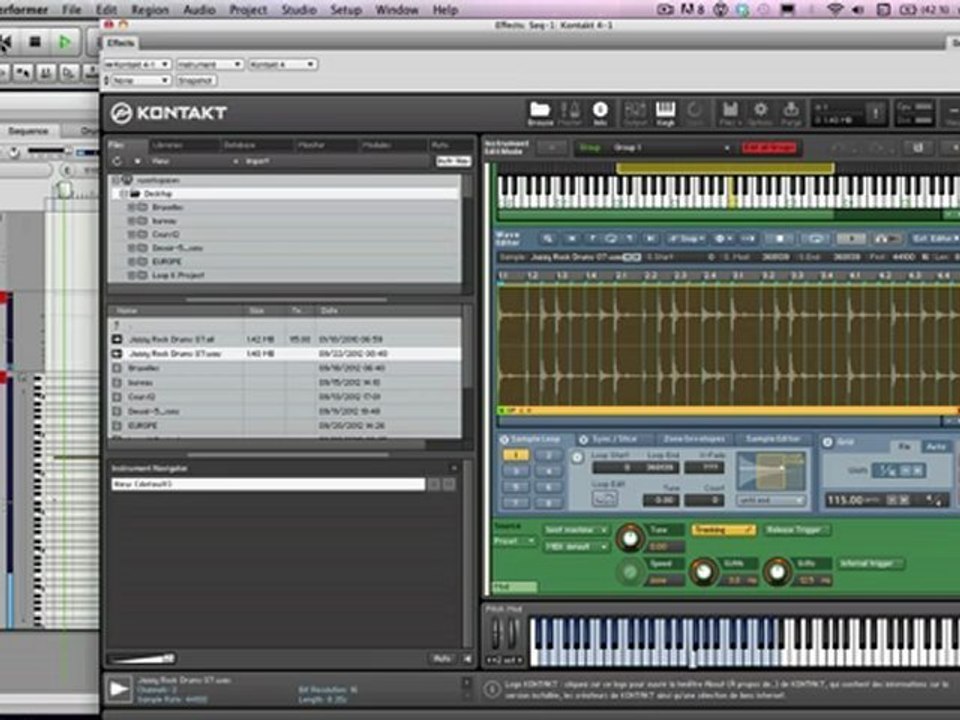Open the Group 1 dropdown
Viewport: 960px width, 720px height.
(671, 148)
